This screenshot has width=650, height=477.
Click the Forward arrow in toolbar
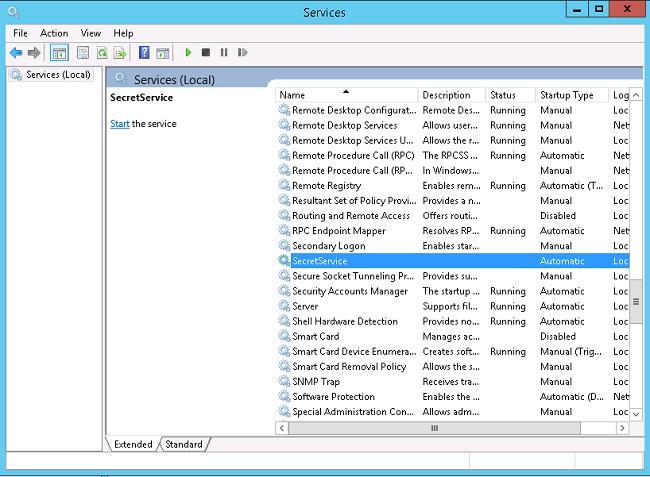point(34,52)
